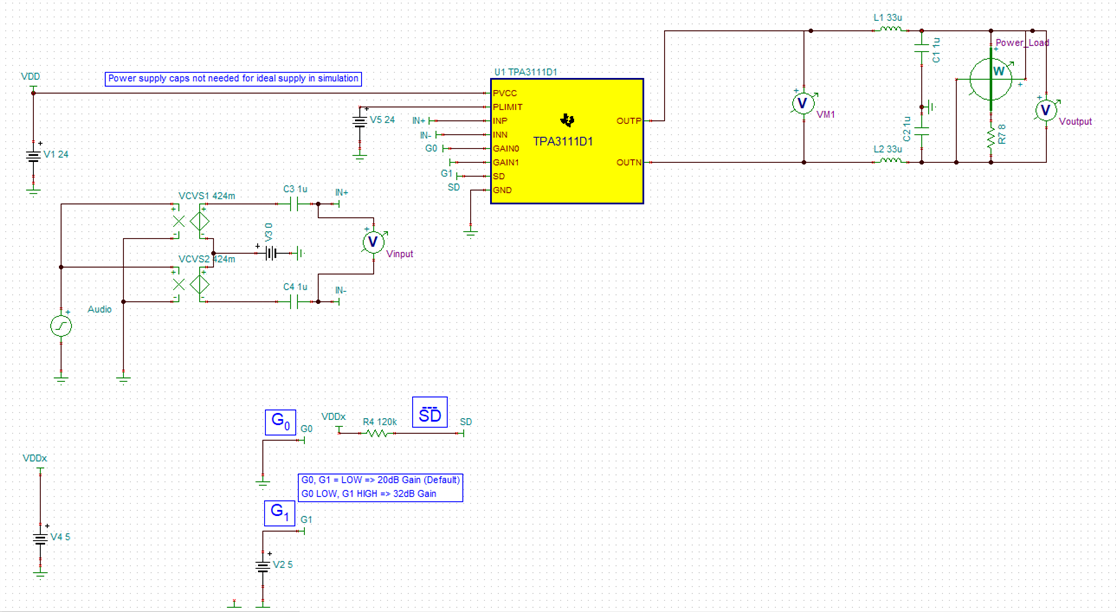Select the L2 33u inductor
The image size is (1116, 612).
[890, 162]
